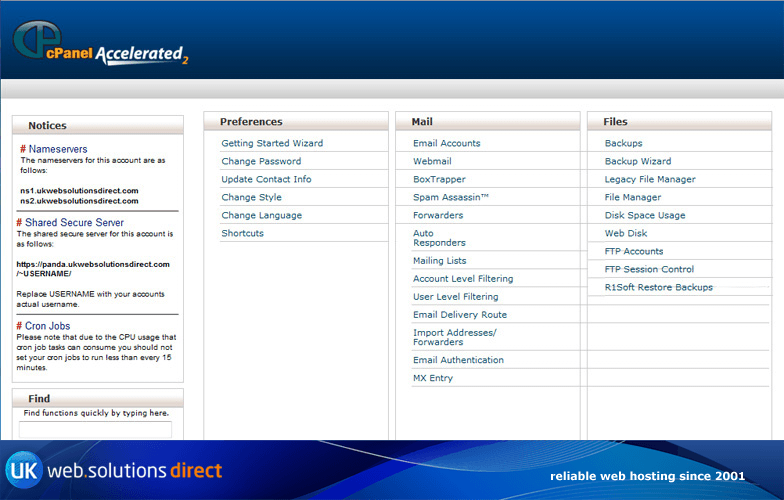784x500 pixels.
Task: Click the Find functions search field
Action: click(x=96, y=430)
